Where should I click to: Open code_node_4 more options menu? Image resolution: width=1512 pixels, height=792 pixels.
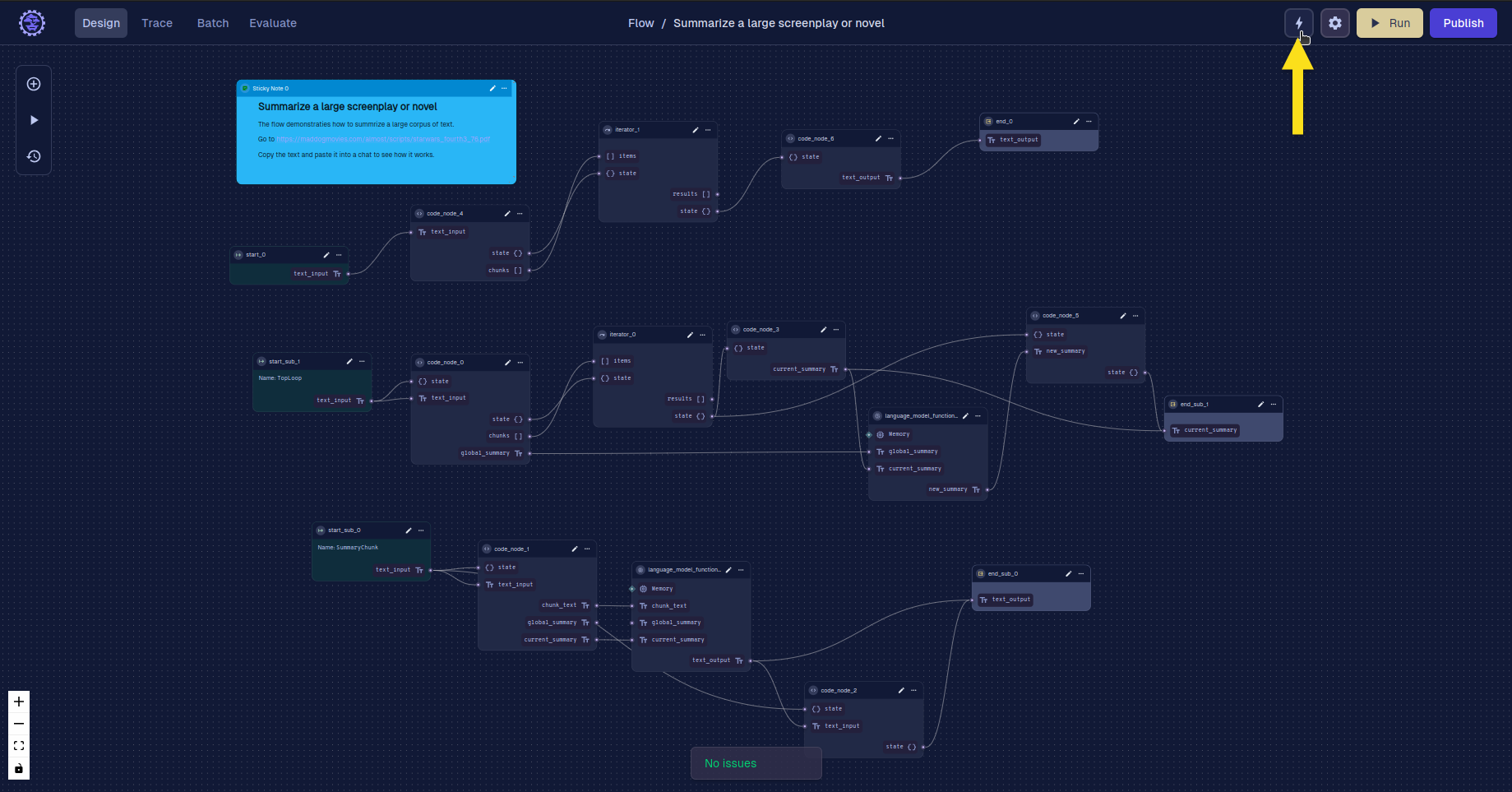520,214
